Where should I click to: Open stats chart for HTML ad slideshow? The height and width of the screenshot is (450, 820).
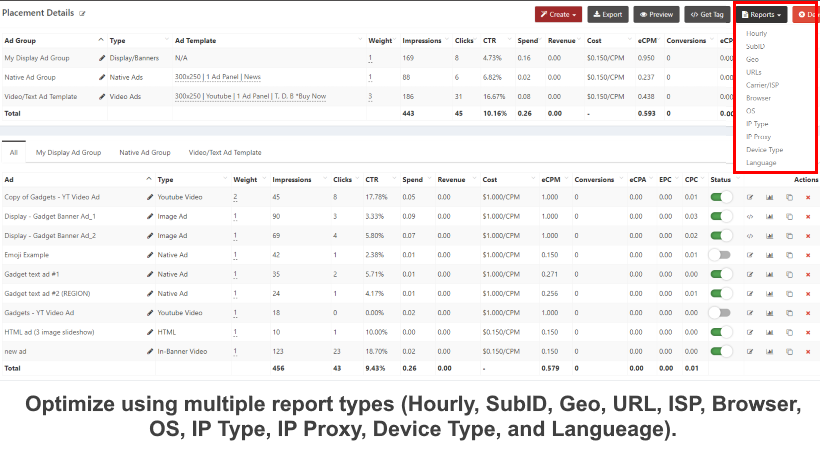point(769,332)
